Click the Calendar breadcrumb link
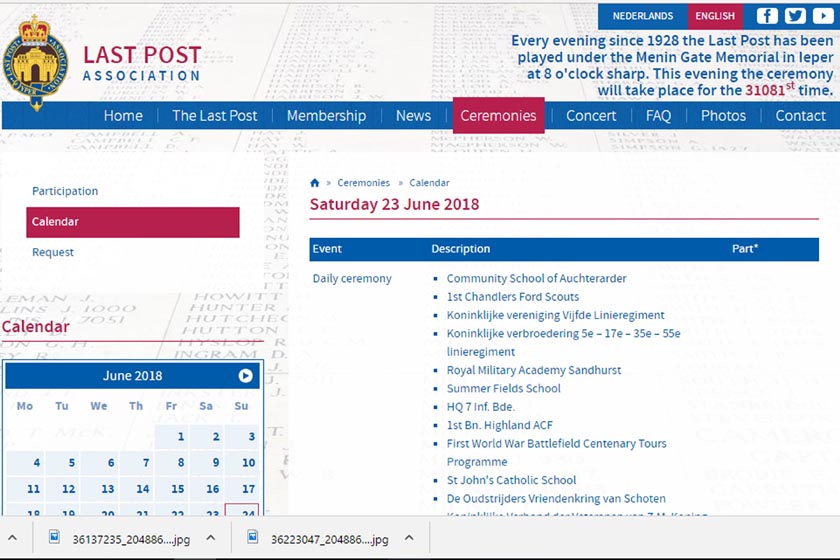 pyautogui.click(x=430, y=183)
